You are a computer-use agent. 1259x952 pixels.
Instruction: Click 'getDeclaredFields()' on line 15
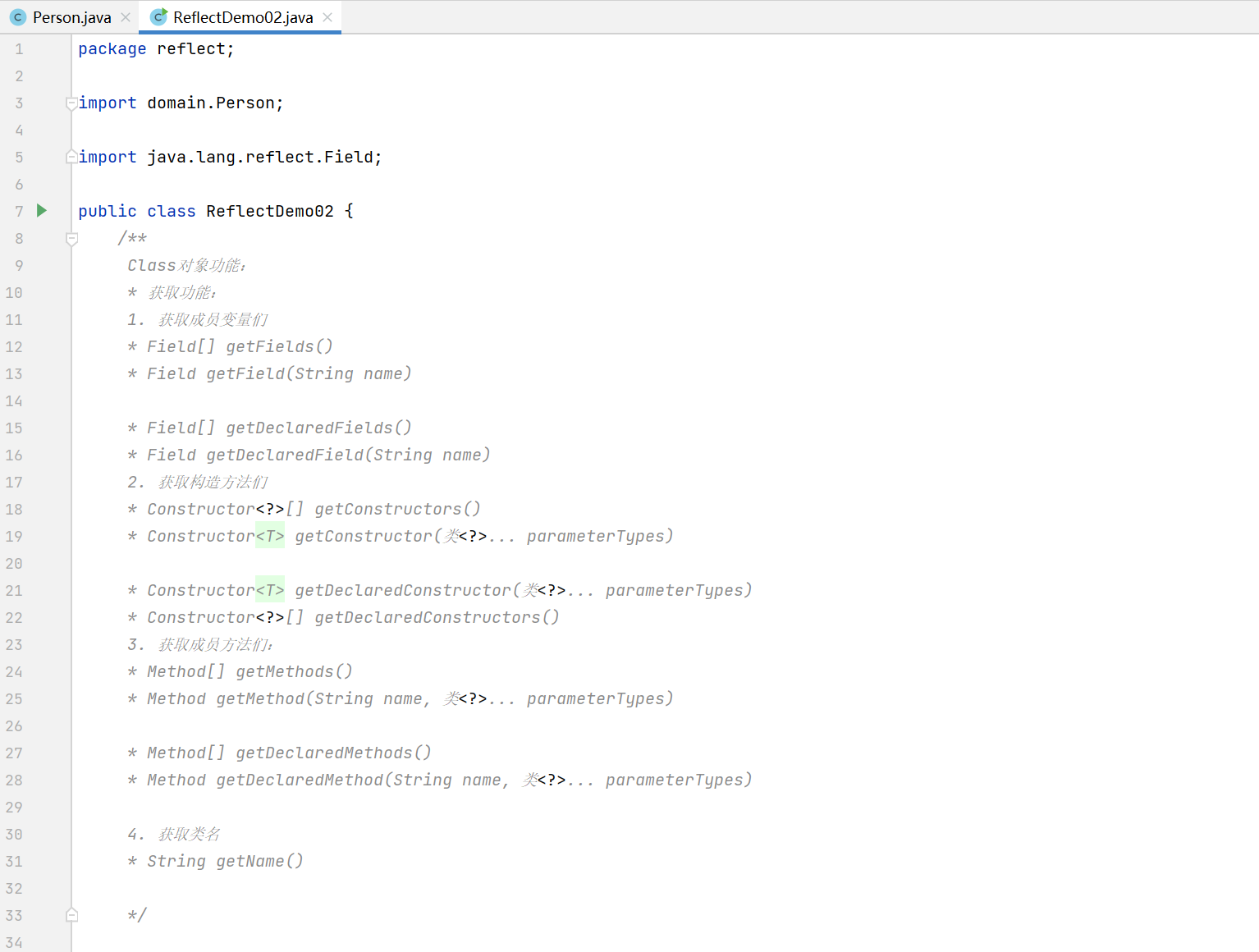click(319, 428)
